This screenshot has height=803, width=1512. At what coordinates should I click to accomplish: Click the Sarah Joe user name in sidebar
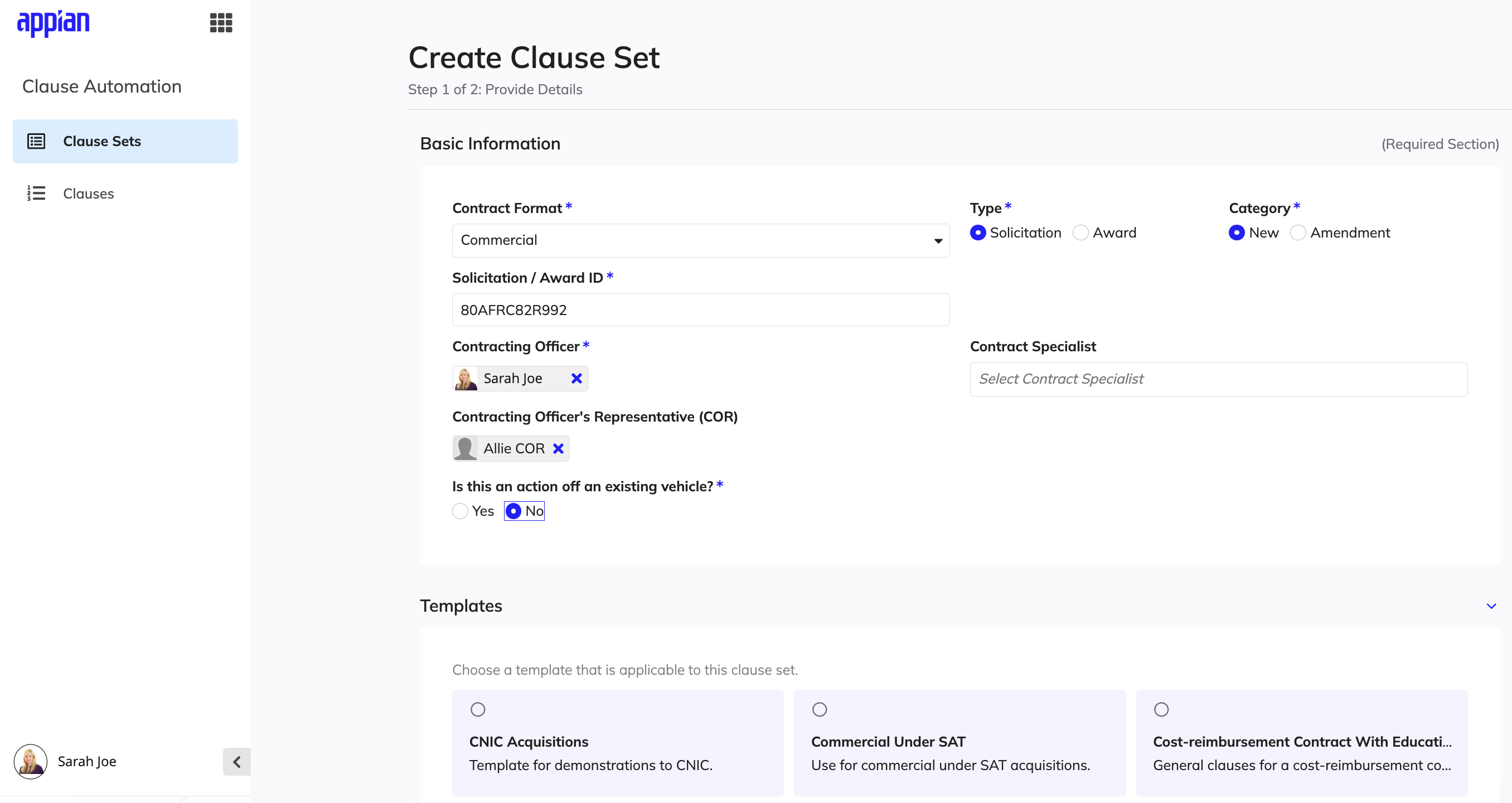tap(87, 761)
